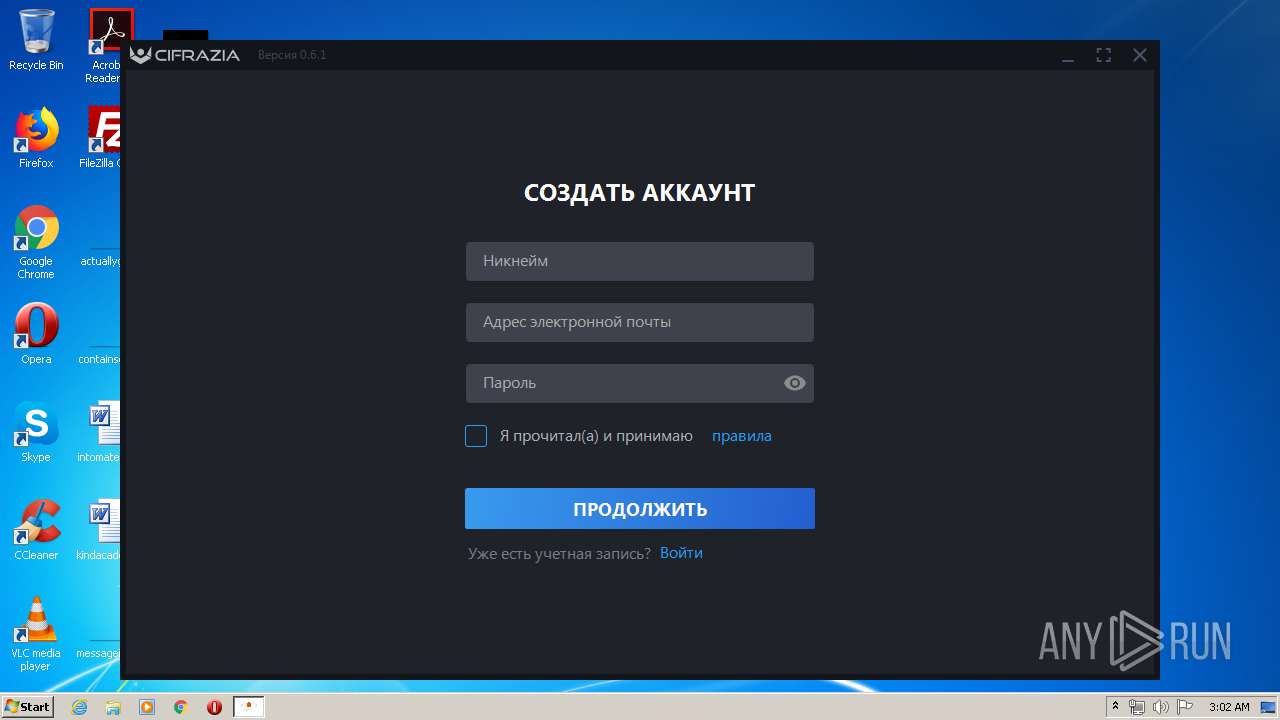
Task: Show hidden system tray icons
Action: [1116, 707]
